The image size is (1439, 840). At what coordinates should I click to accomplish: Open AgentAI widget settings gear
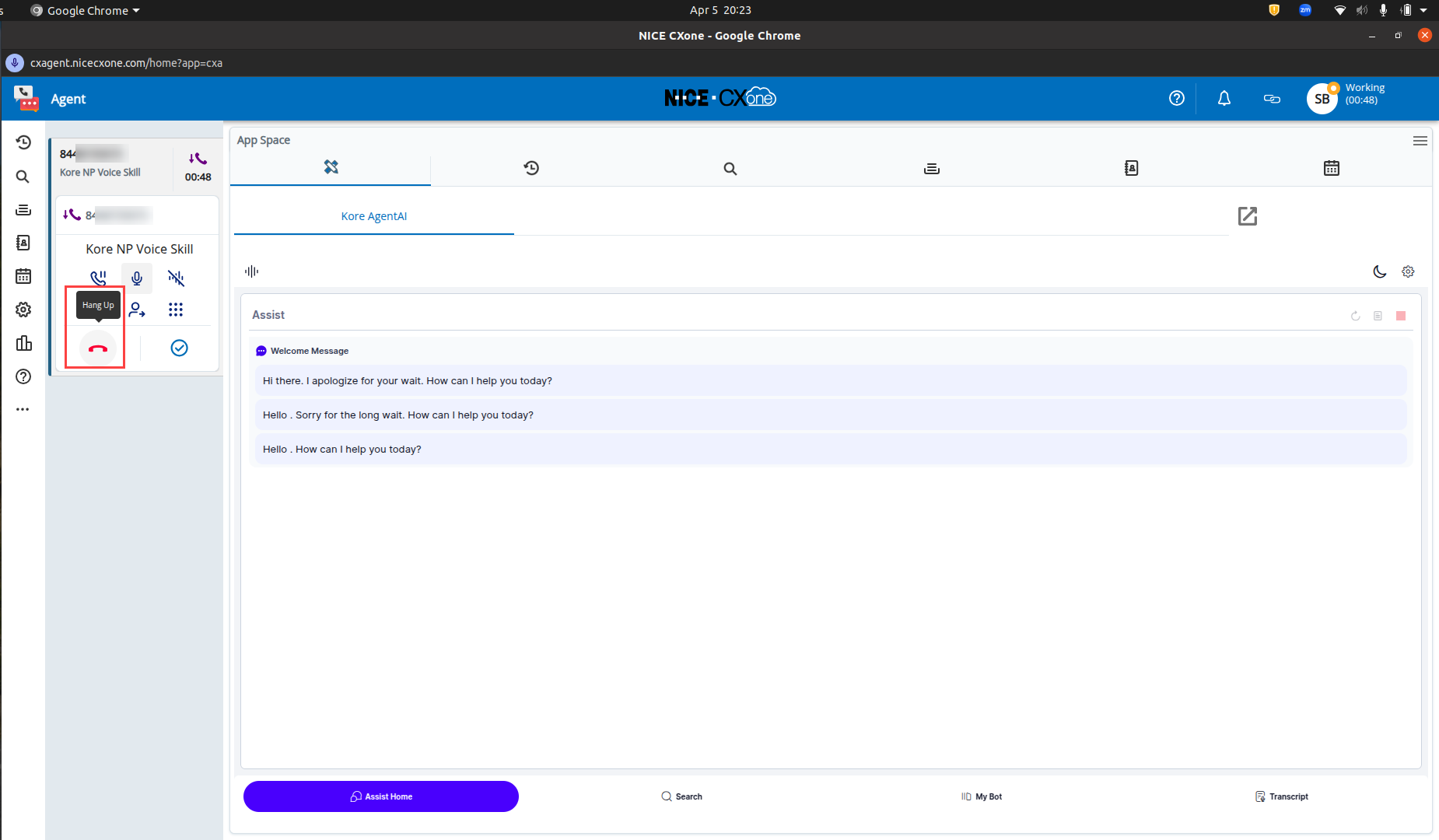coord(1408,271)
